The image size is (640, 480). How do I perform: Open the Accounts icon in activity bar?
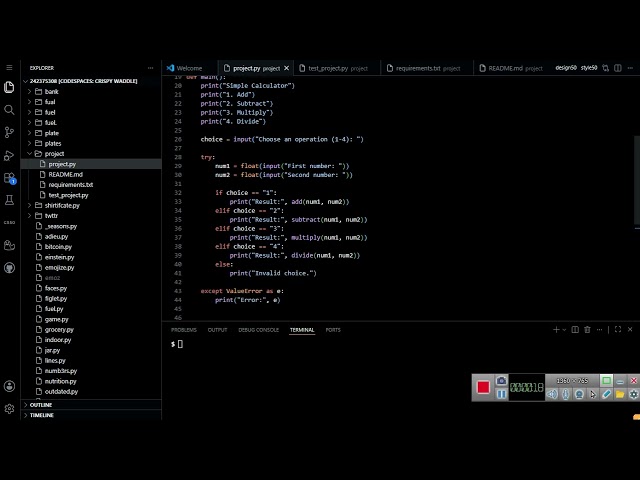point(9,386)
